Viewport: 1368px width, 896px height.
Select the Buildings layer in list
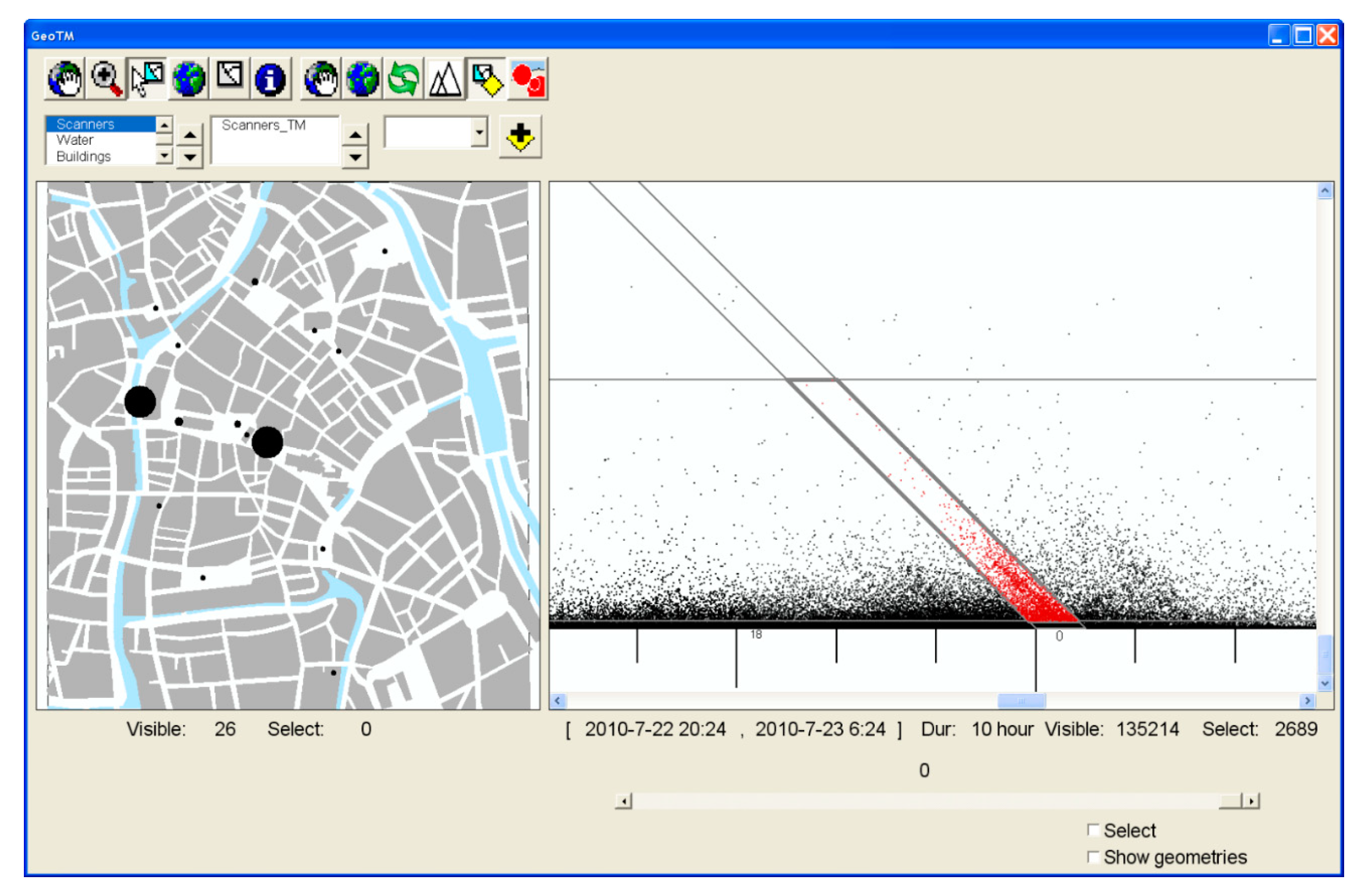84,156
